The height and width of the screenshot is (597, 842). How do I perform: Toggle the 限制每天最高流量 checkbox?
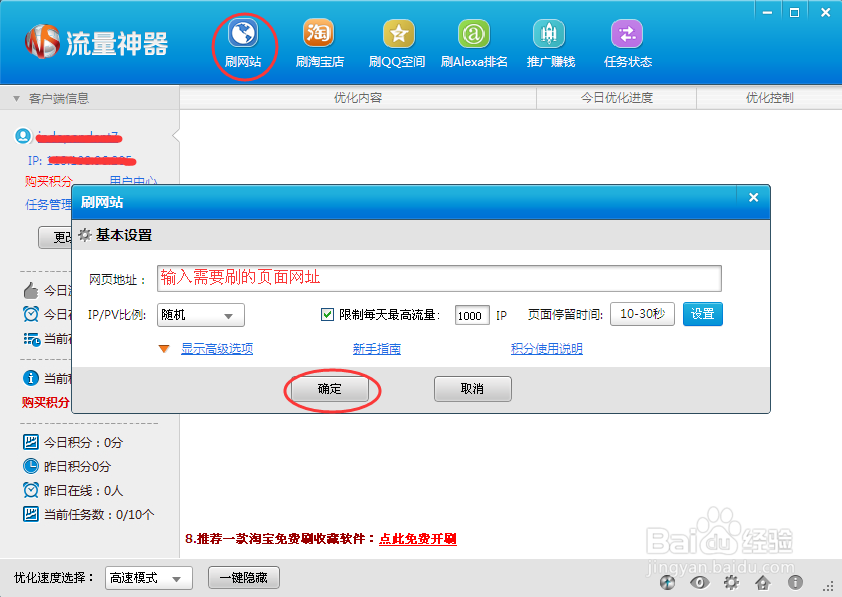tap(327, 315)
